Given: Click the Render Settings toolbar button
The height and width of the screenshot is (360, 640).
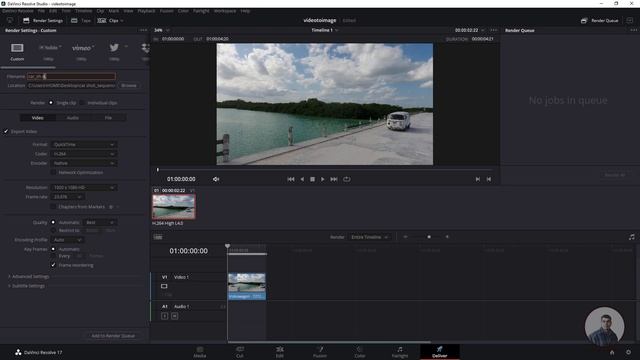Looking at the screenshot, I should [43, 20].
